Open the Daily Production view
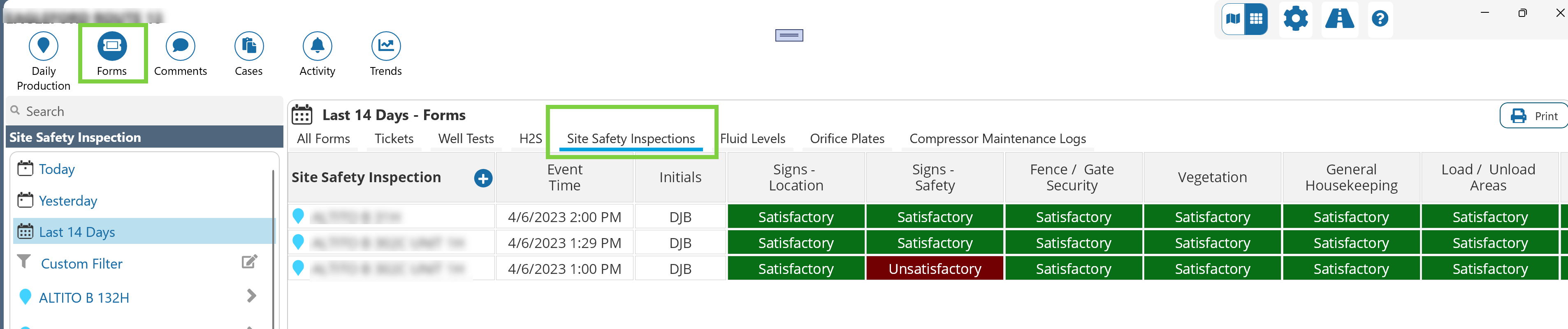The height and width of the screenshot is (329, 1568). (x=43, y=47)
